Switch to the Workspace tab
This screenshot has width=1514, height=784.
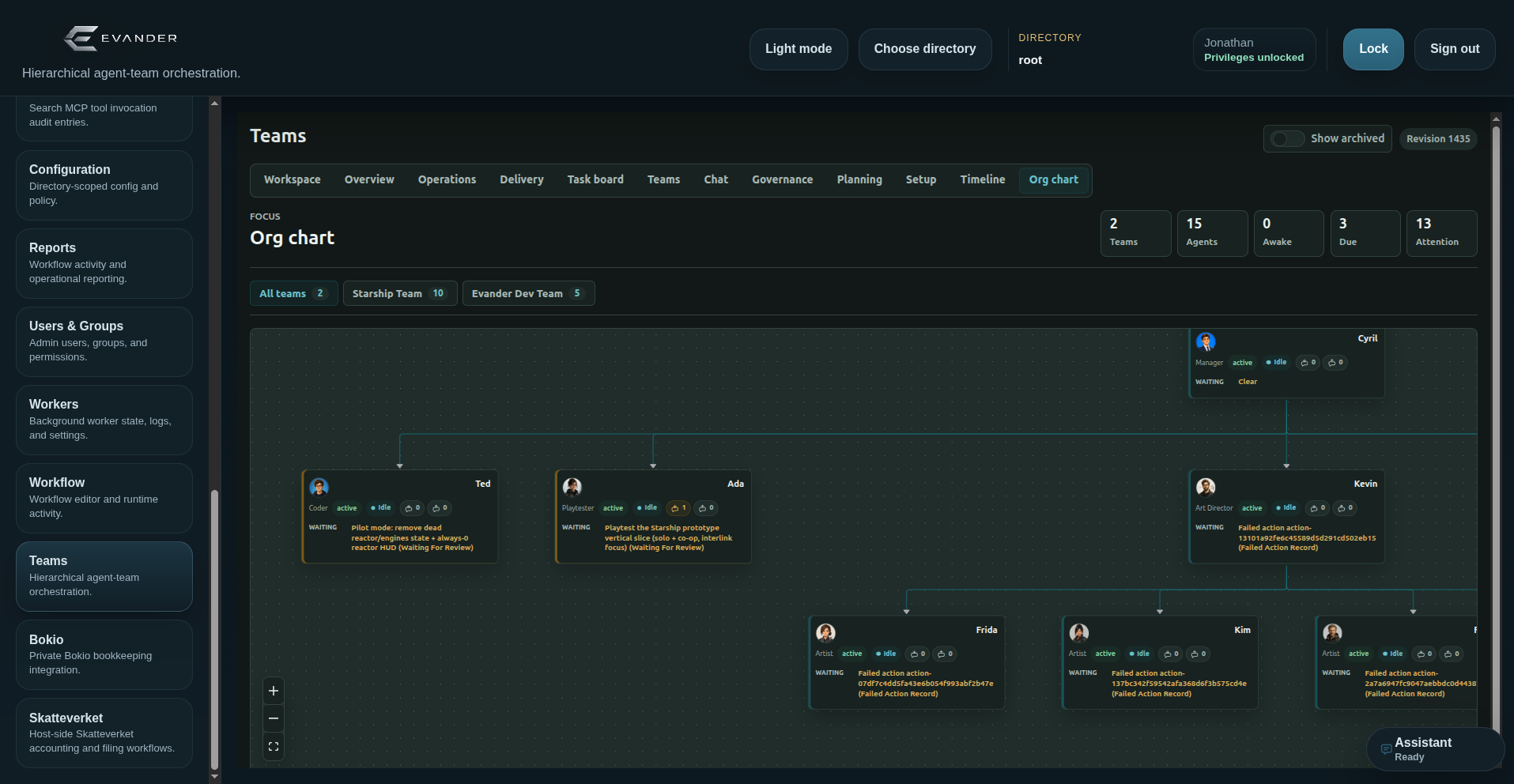coord(293,180)
